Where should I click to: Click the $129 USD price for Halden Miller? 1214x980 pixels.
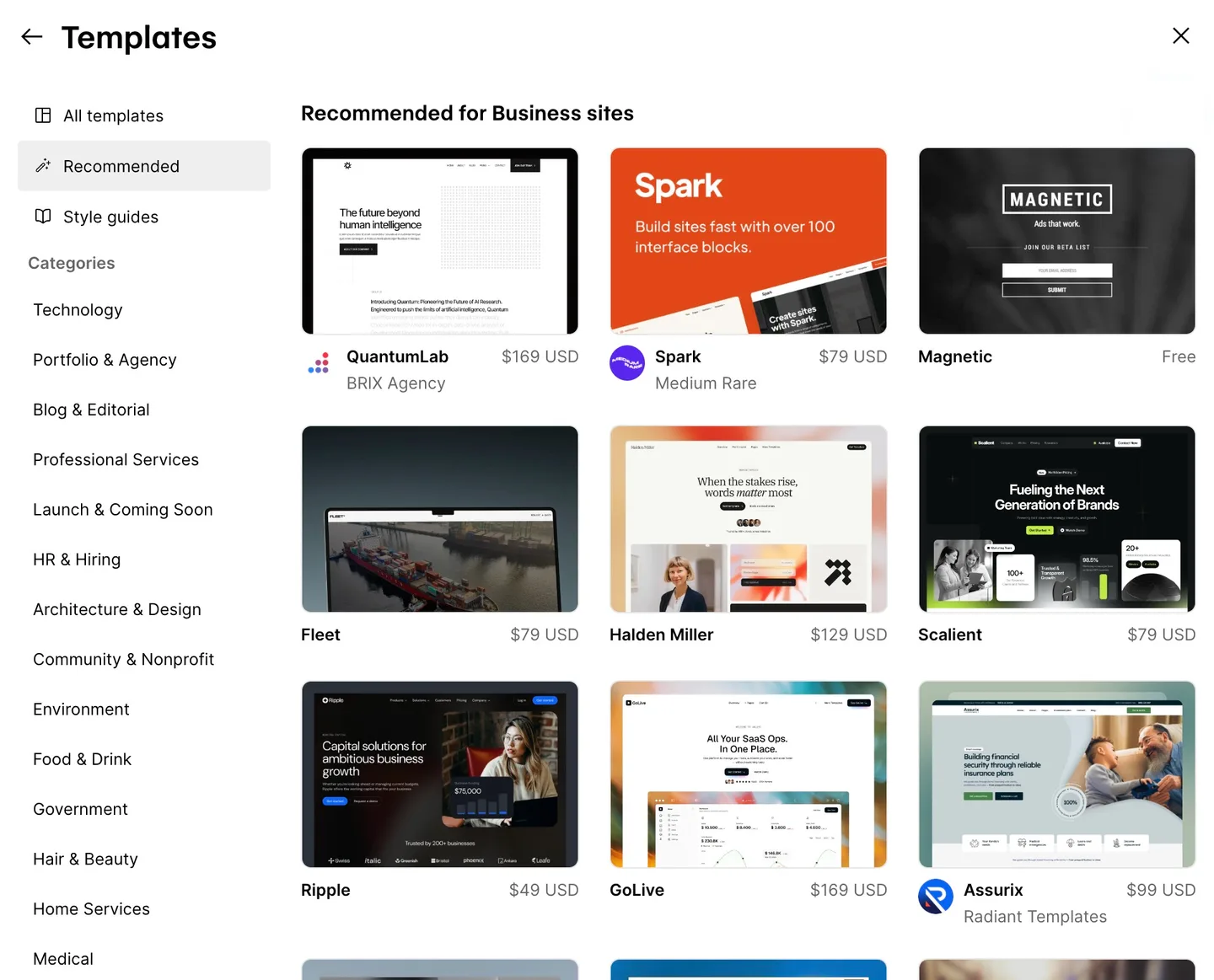(x=849, y=635)
